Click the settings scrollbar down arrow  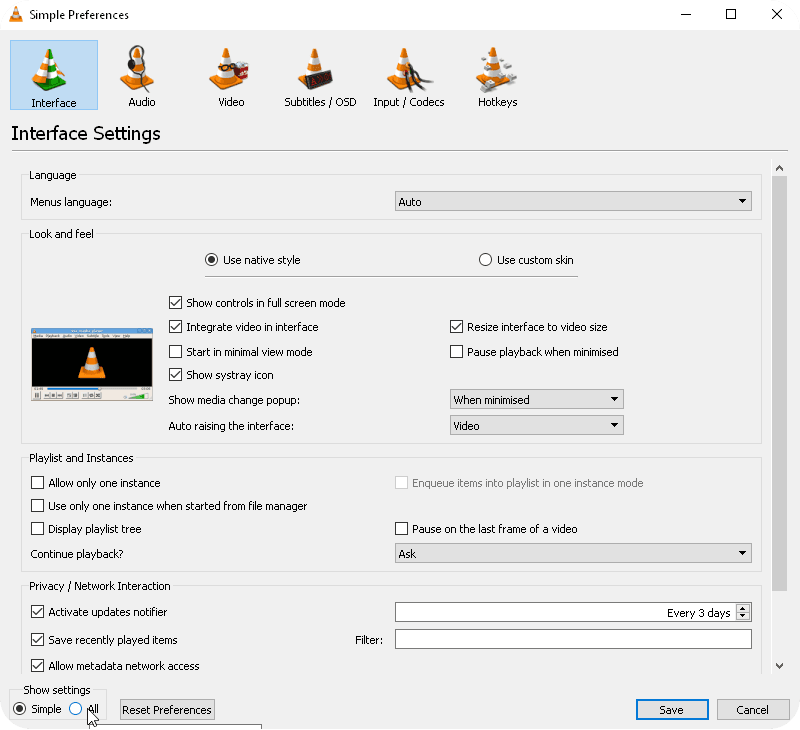779,666
